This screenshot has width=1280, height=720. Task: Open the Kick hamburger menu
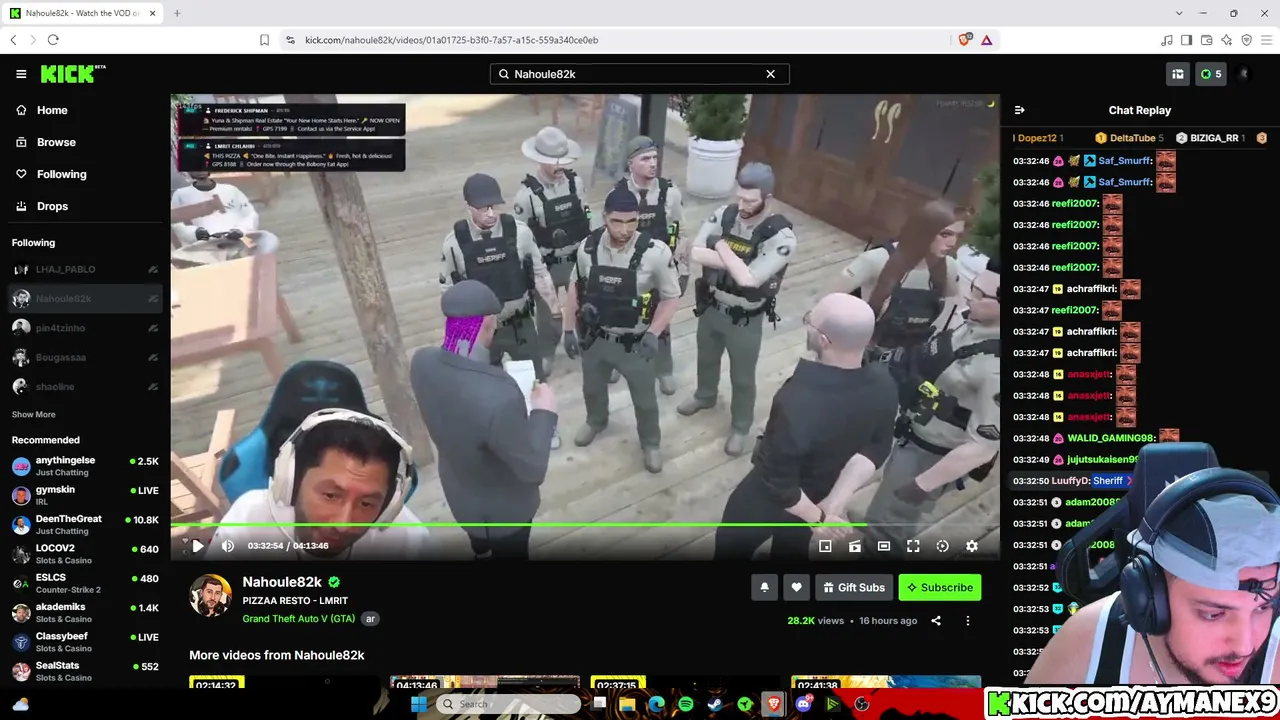pyautogui.click(x=21, y=74)
